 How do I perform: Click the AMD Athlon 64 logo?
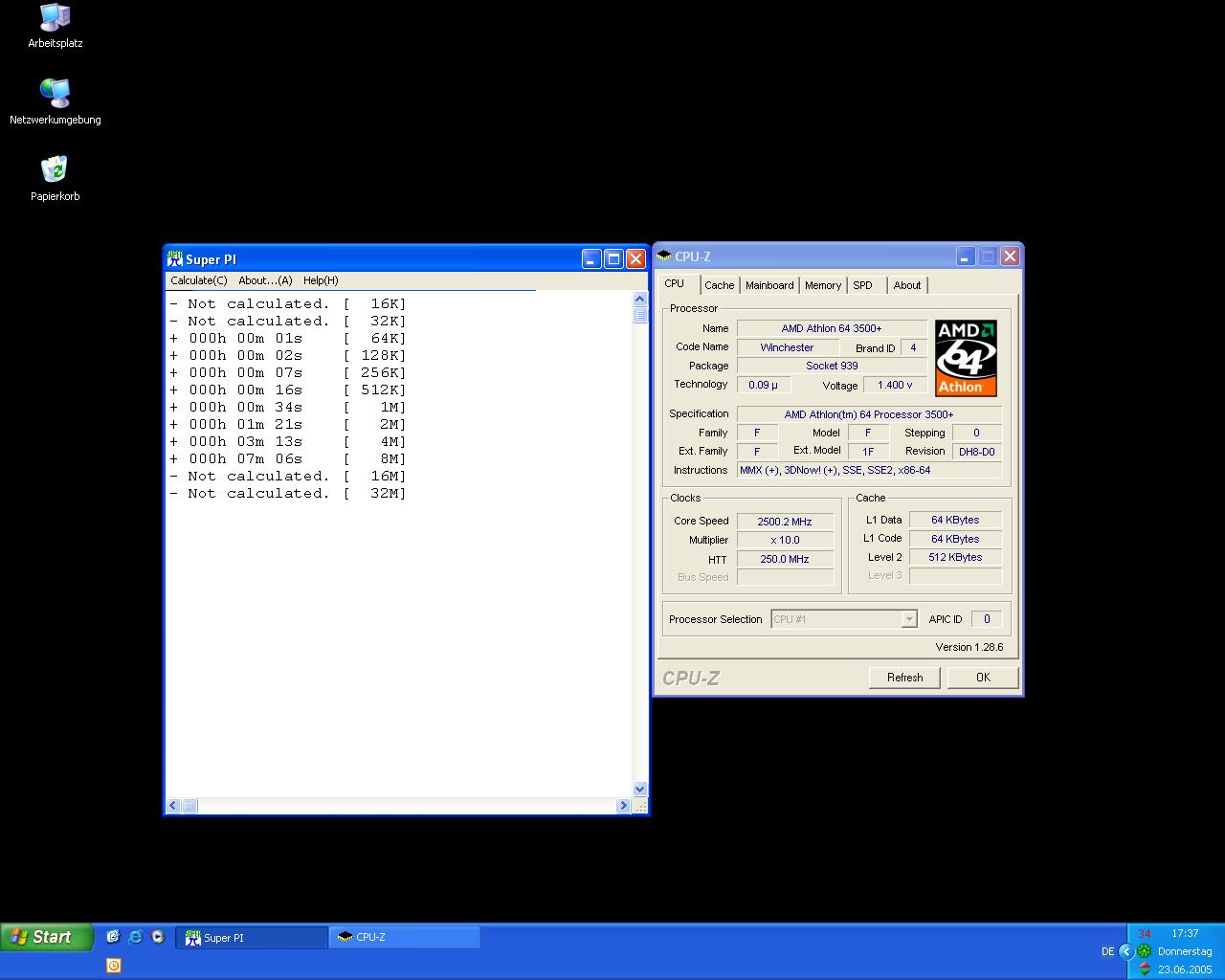click(966, 358)
